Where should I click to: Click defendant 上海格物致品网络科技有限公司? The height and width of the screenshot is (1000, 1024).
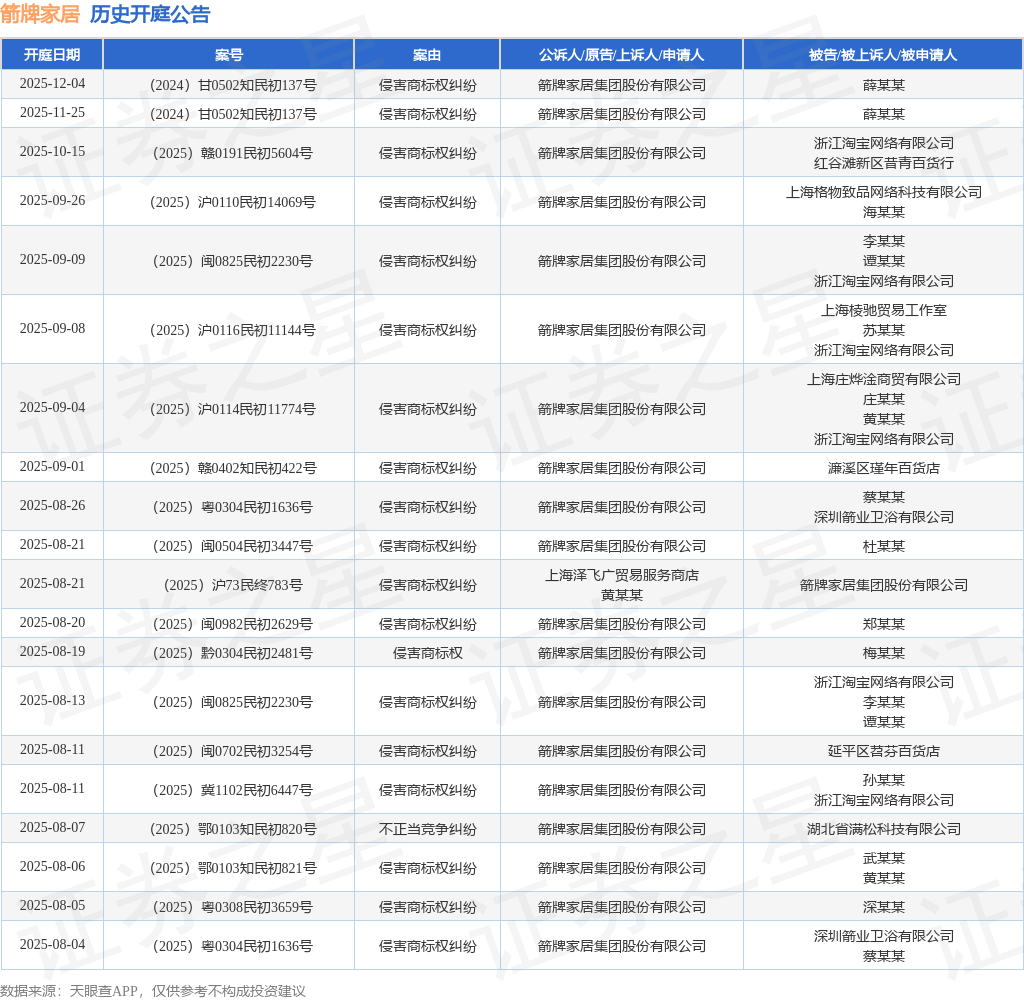[x=883, y=192]
